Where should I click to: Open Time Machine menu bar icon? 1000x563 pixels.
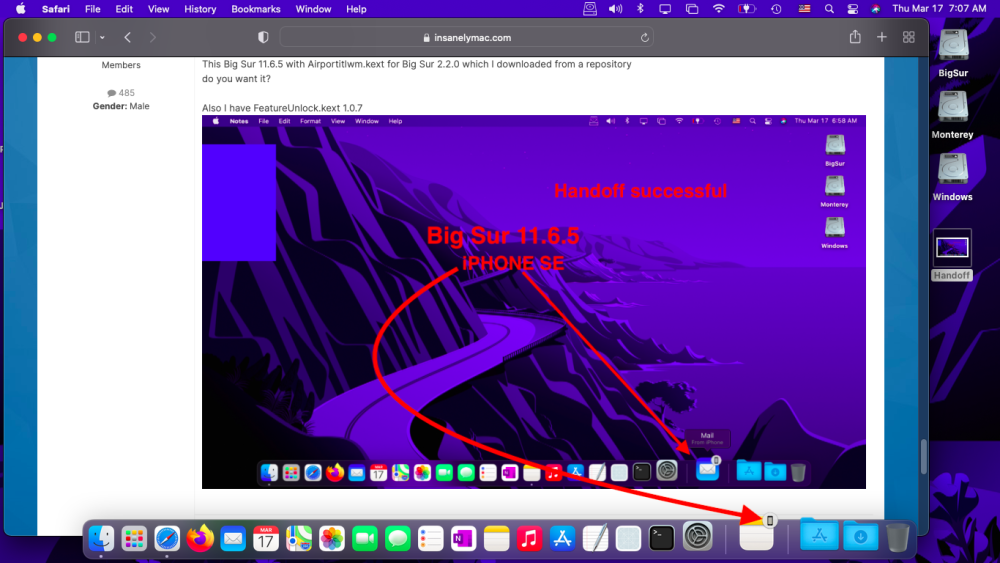pos(776,9)
